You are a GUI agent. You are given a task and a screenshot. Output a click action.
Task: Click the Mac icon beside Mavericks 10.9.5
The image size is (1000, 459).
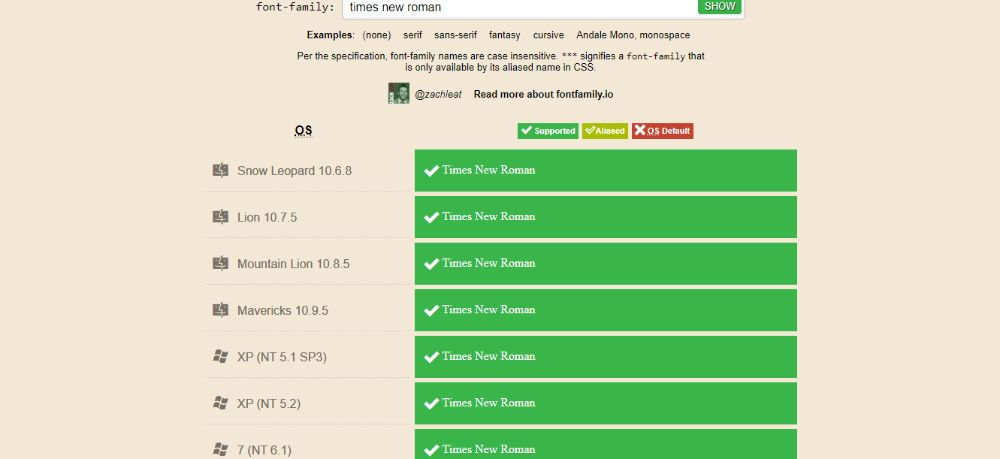pyautogui.click(x=220, y=310)
